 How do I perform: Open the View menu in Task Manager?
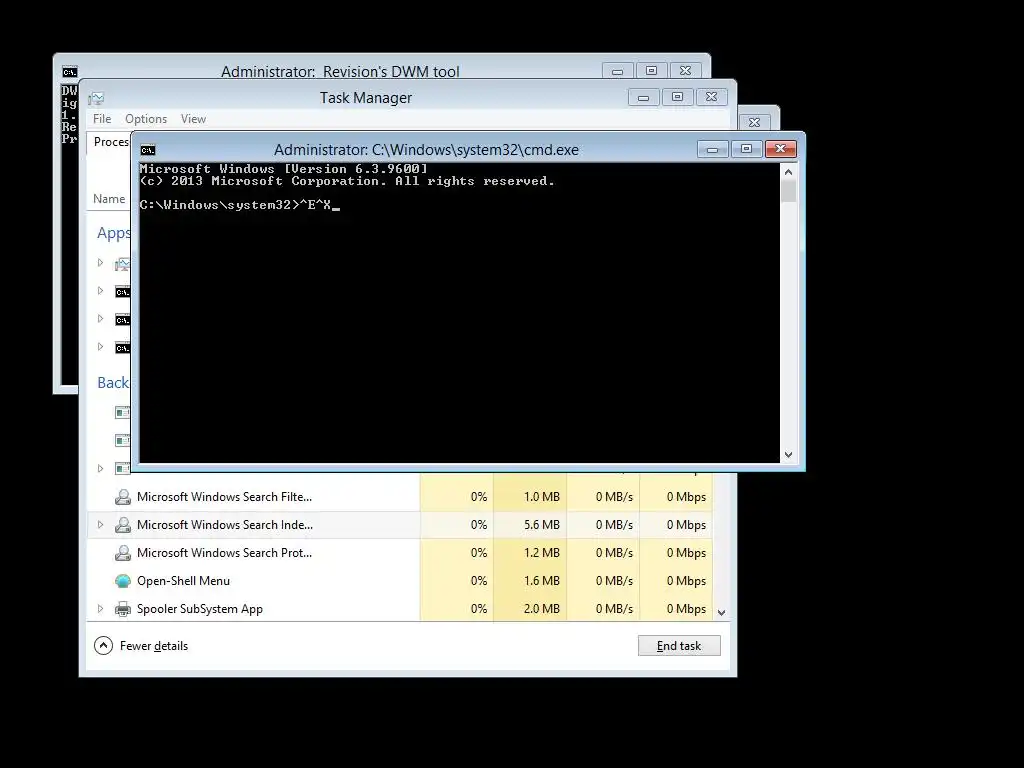click(193, 119)
